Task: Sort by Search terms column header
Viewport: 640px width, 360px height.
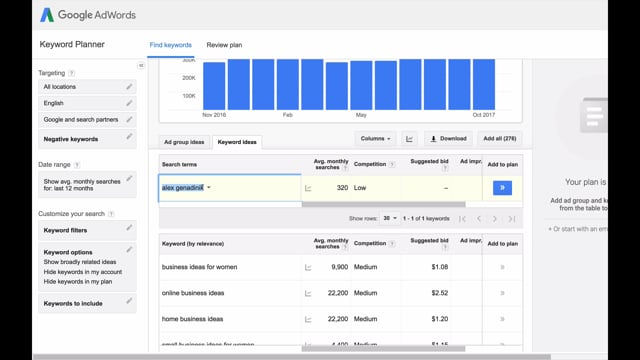Action: click(x=179, y=164)
